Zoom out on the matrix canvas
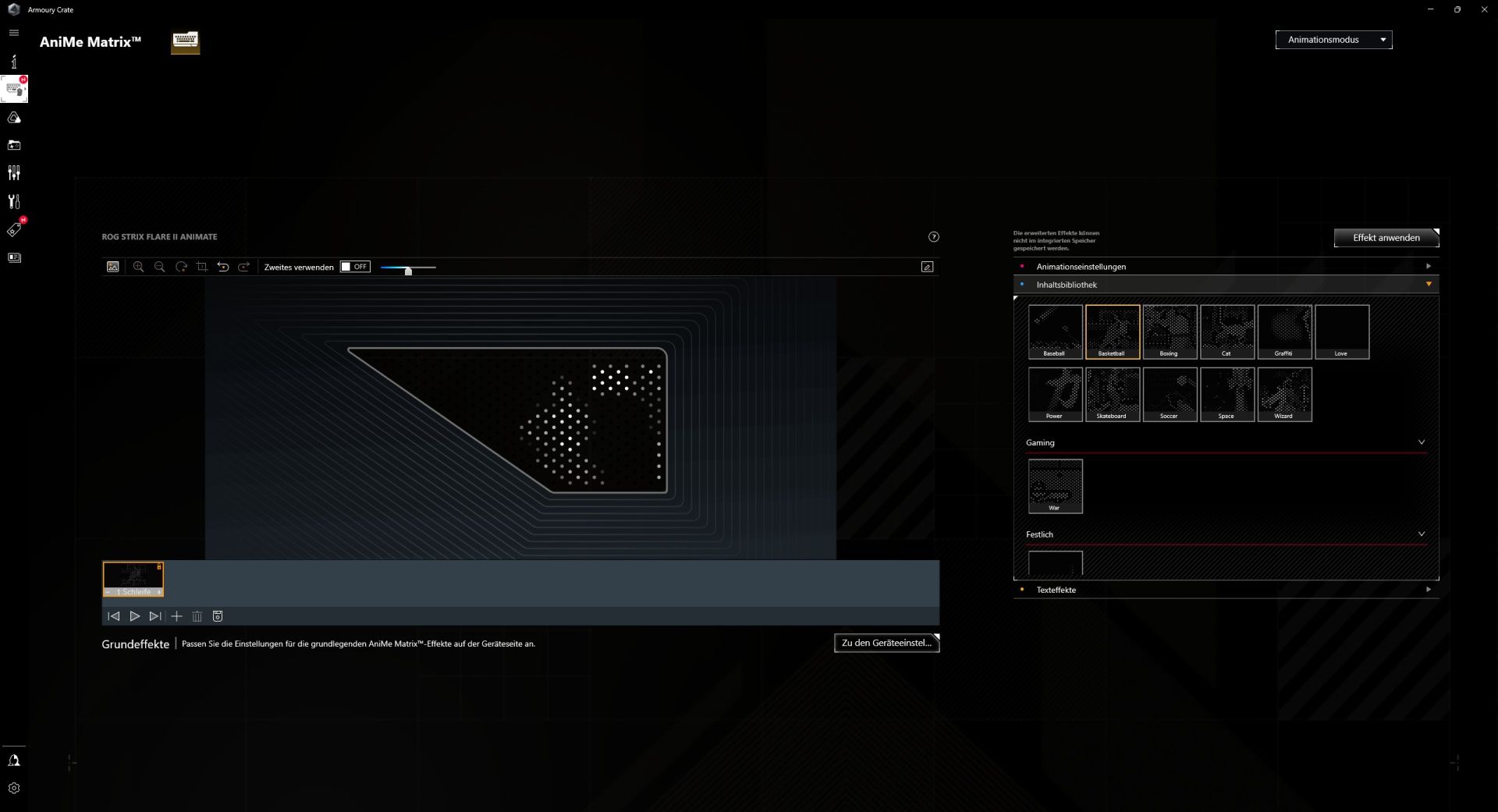The height and width of the screenshot is (812, 1498). pyautogui.click(x=160, y=267)
